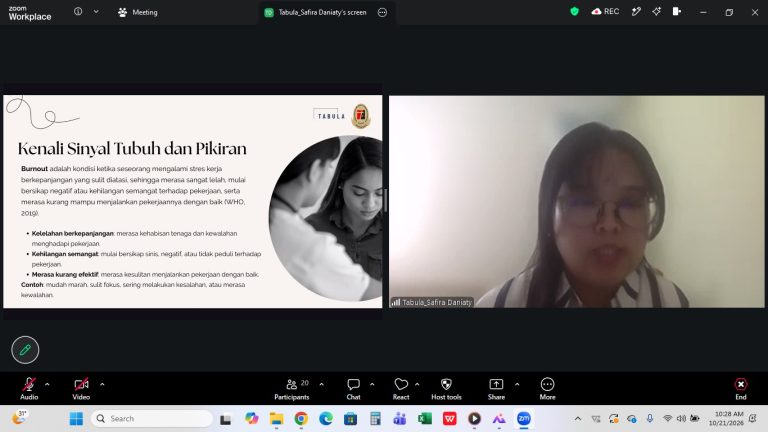The image size is (768, 432).
Task: Open the Chat panel
Action: (353, 388)
